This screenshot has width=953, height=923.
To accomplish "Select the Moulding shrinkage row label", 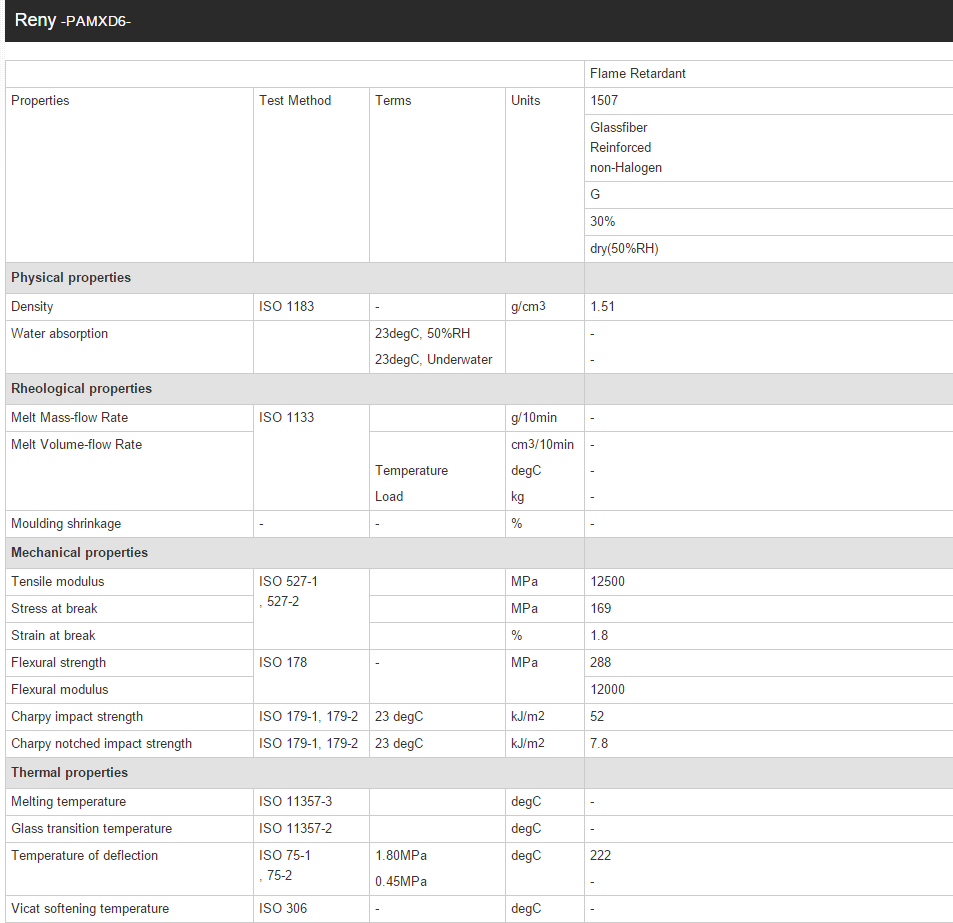I will [x=66, y=524].
